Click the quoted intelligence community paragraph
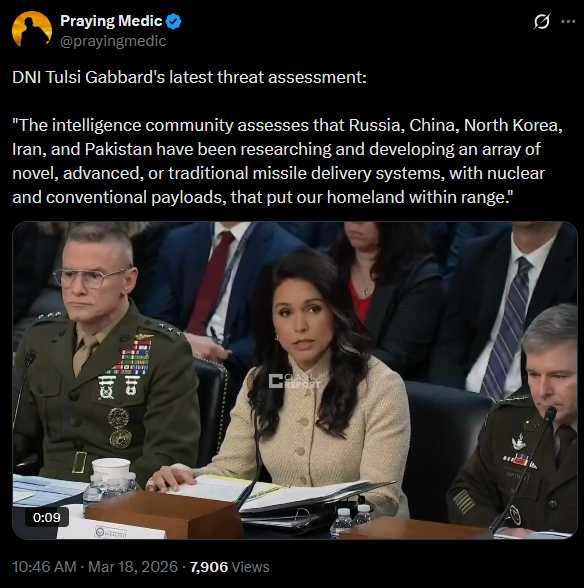This screenshot has height=588, width=584. click(287, 161)
